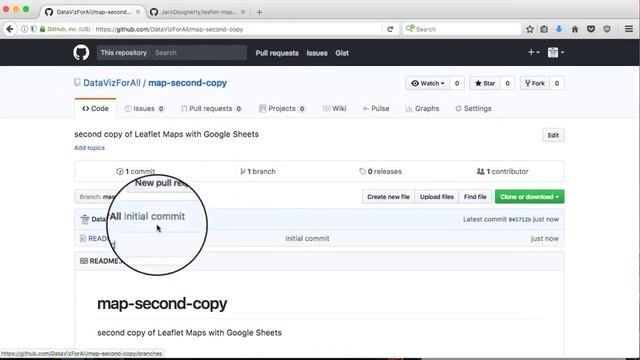Image resolution: width=640 pixels, height=360 pixels.
Task: Click Initial commit message in README row
Action: 307,238
